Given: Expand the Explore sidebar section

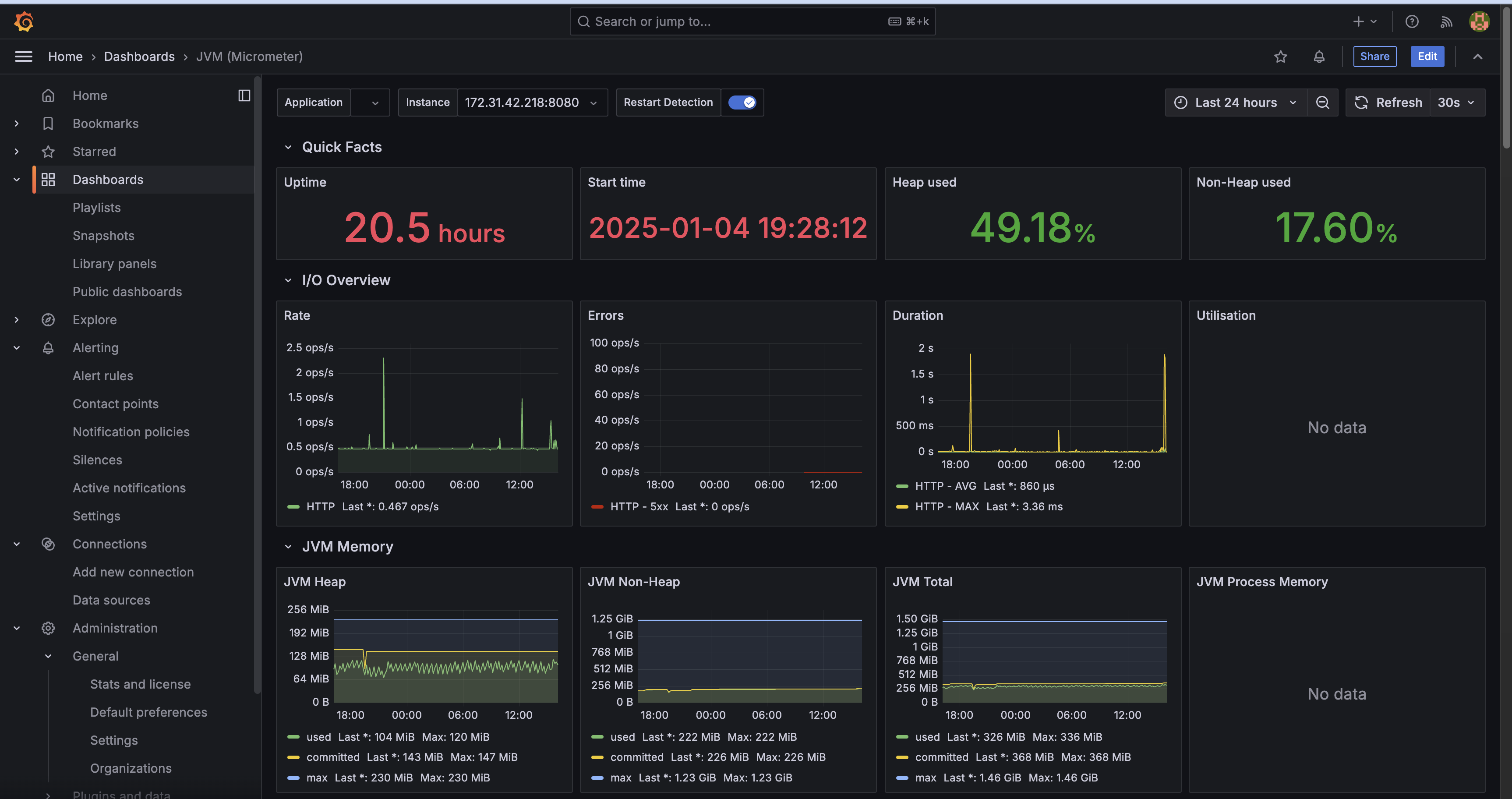Looking at the screenshot, I should tap(17, 319).
